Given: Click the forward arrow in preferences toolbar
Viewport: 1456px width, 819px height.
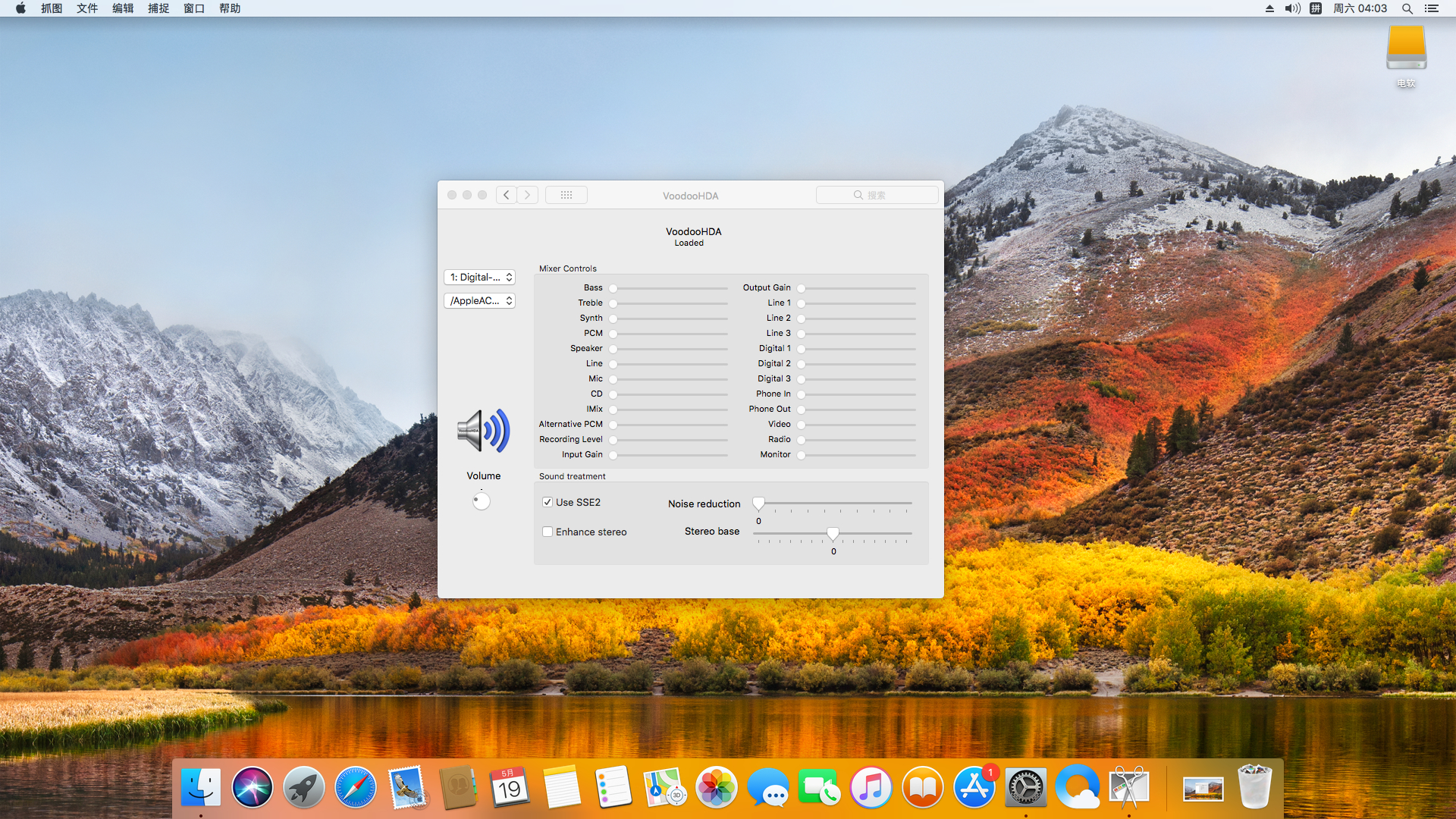Looking at the screenshot, I should [x=528, y=195].
